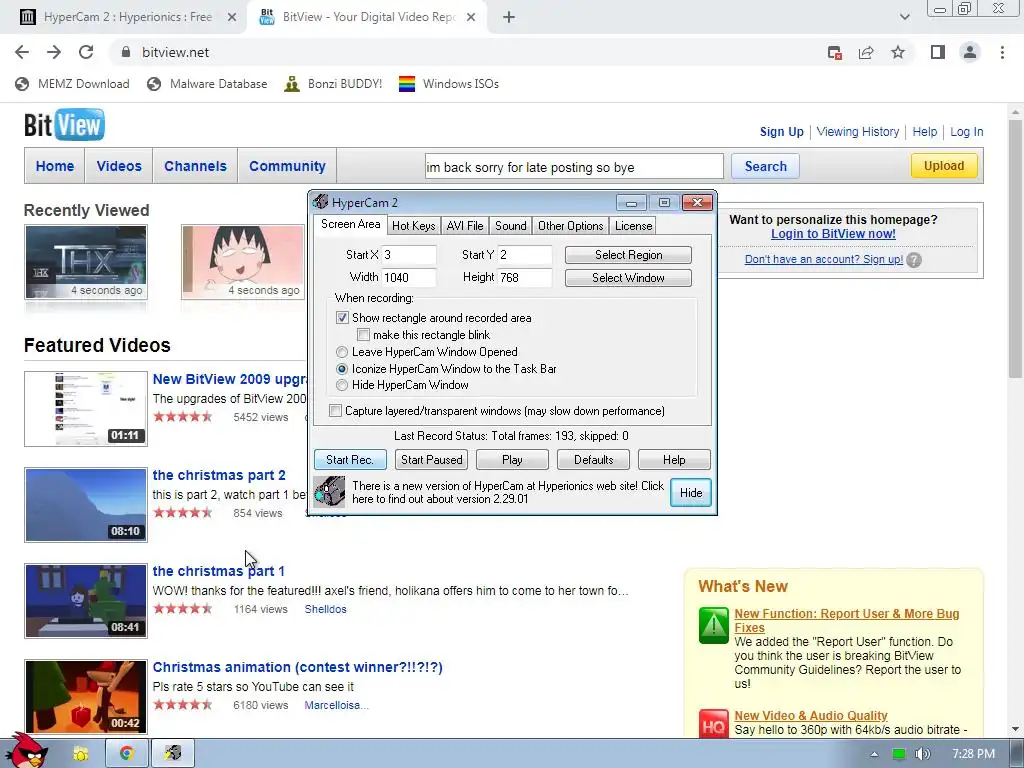
Task: Click the lock icon in the address bar
Action: (126, 52)
